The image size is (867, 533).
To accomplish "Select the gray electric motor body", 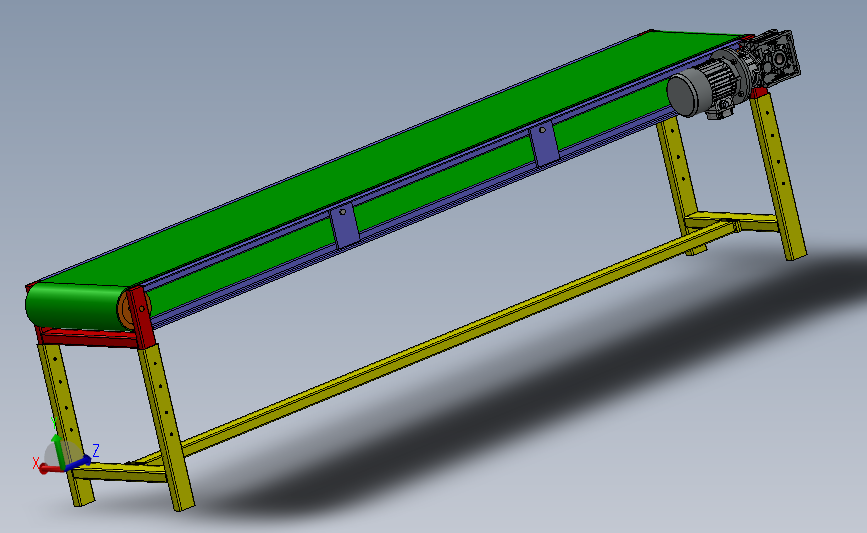I will pyautogui.click(x=707, y=88).
